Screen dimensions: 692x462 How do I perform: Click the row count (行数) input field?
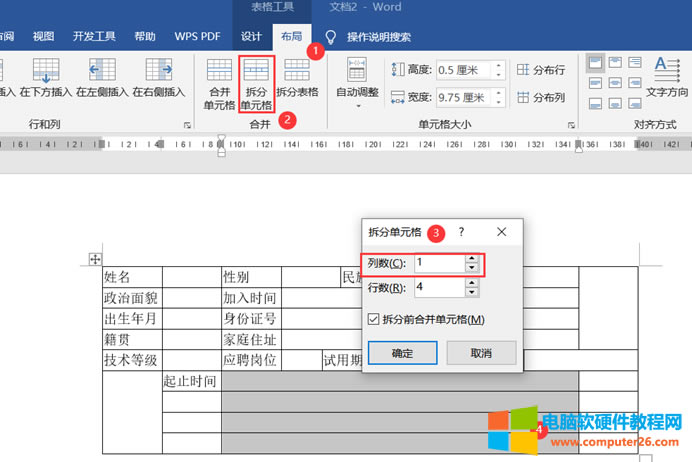click(438, 288)
